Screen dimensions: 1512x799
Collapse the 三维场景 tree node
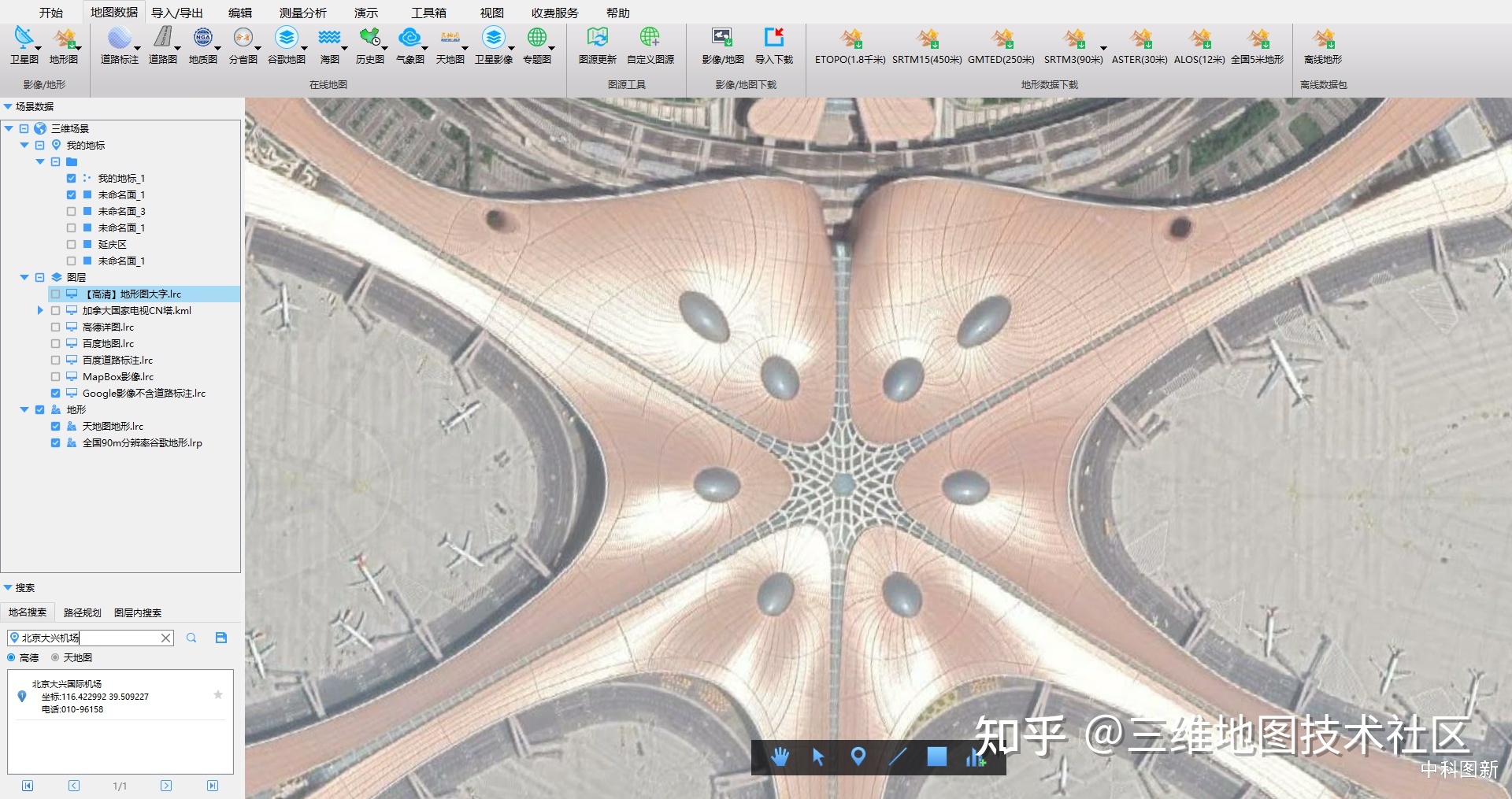click(9, 129)
